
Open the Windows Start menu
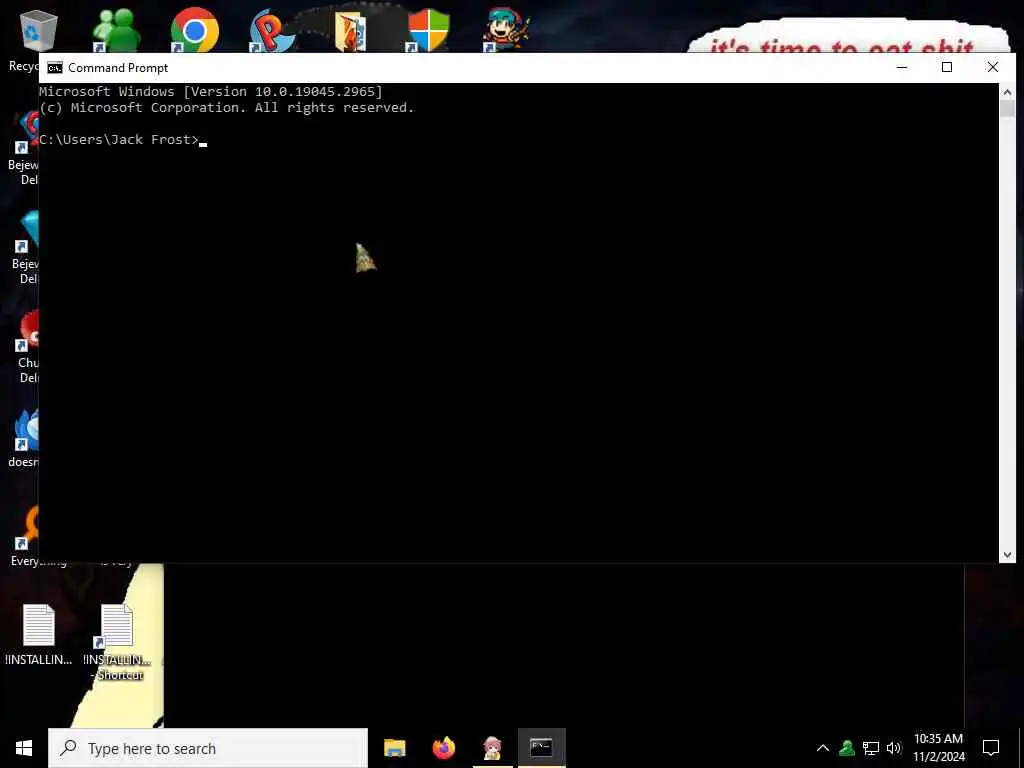[24, 748]
